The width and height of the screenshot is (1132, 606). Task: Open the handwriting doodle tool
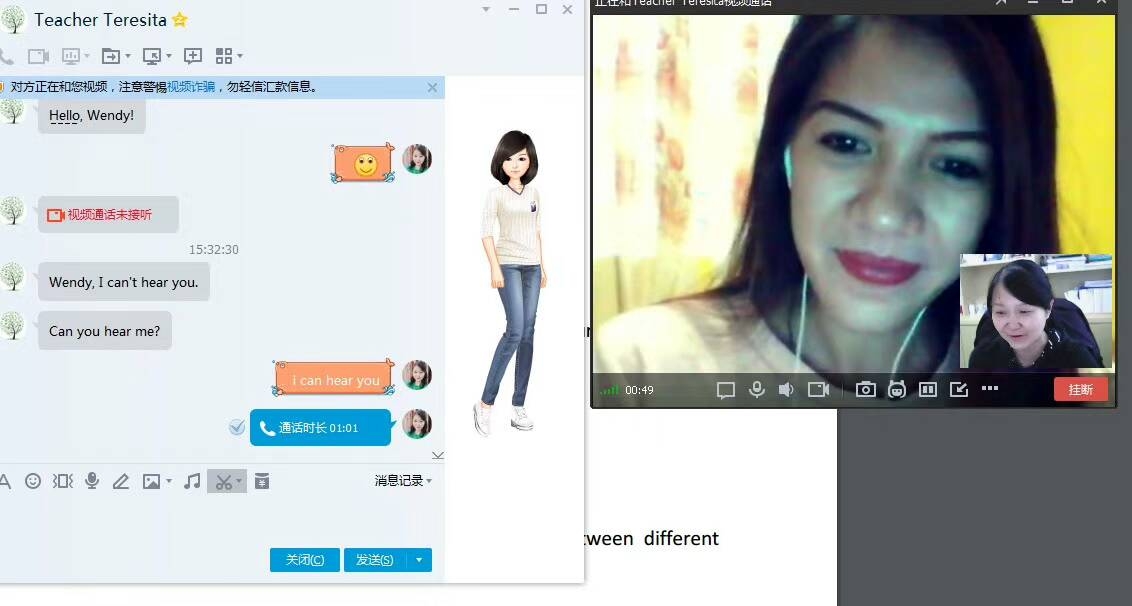click(121, 481)
